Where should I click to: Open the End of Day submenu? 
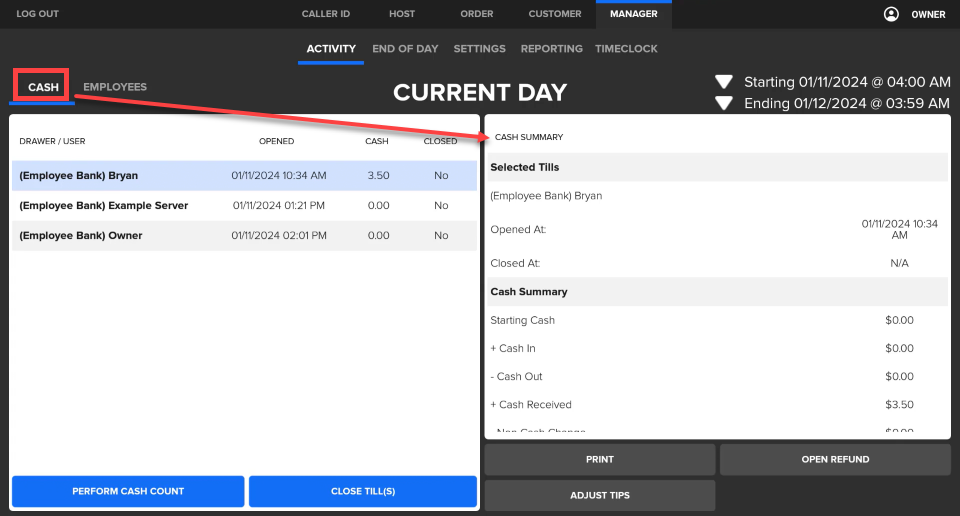[405, 48]
